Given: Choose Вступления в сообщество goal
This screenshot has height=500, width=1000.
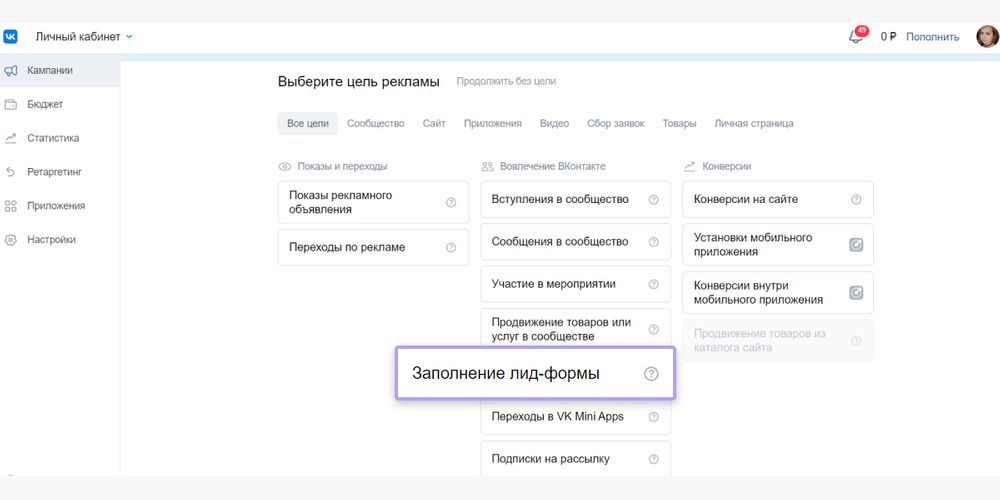Looking at the screenshot, I should coord(576,200).
